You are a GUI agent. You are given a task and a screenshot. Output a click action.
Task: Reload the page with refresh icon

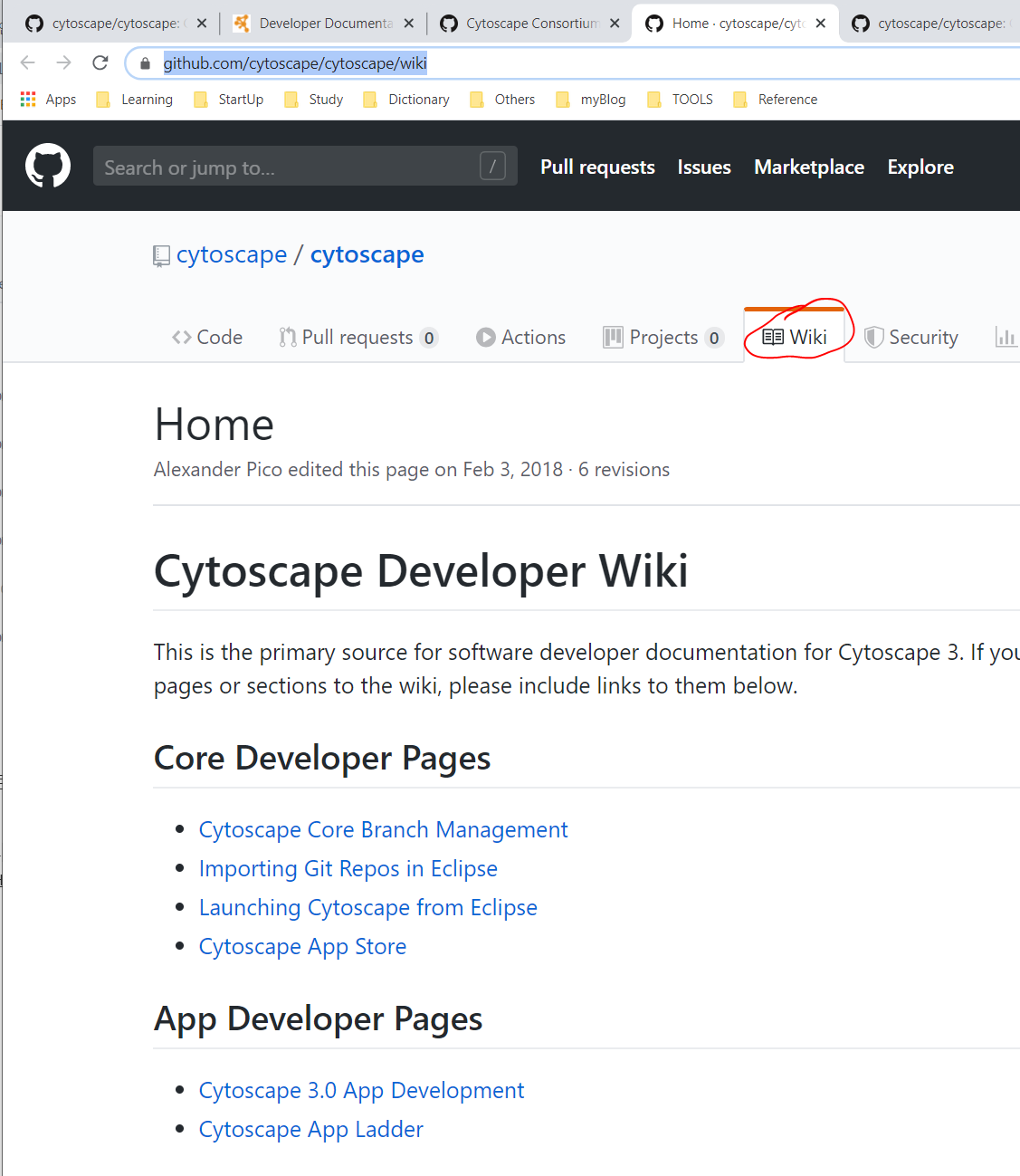pyautogui.click(x=100, y=62)
